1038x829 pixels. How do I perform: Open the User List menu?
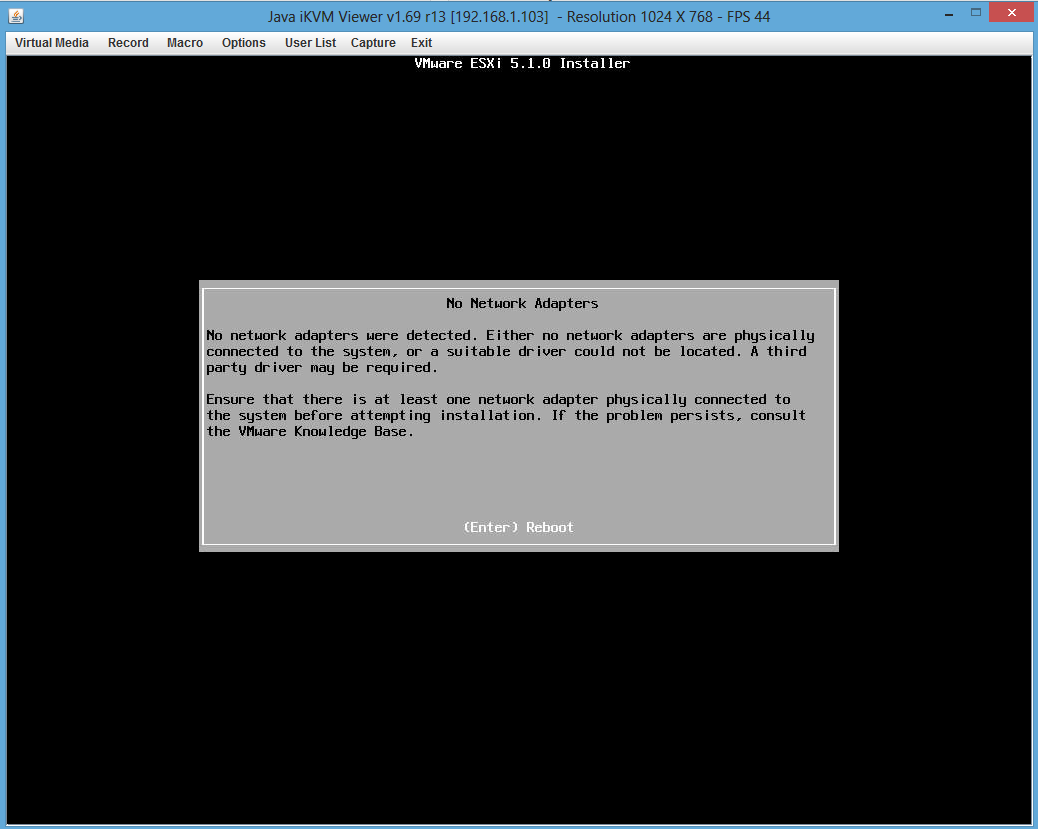click(310, 43)
